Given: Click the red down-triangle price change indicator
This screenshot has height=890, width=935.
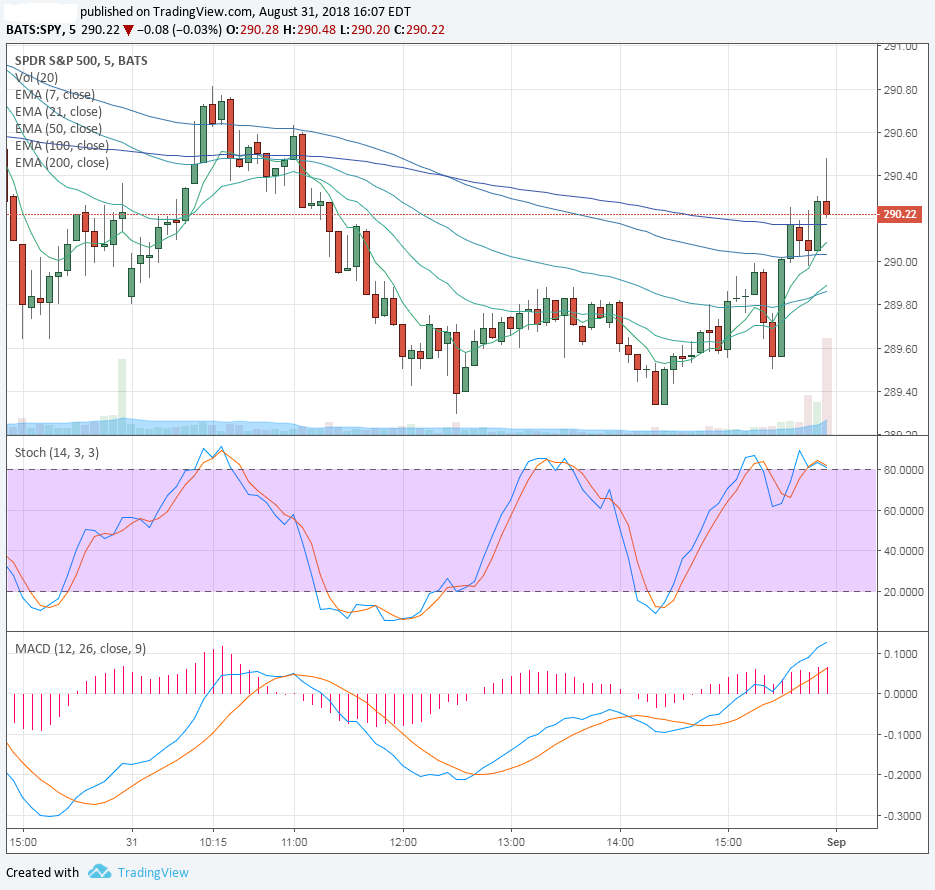Looking at the screenshot, I should [x=128, y=30].
